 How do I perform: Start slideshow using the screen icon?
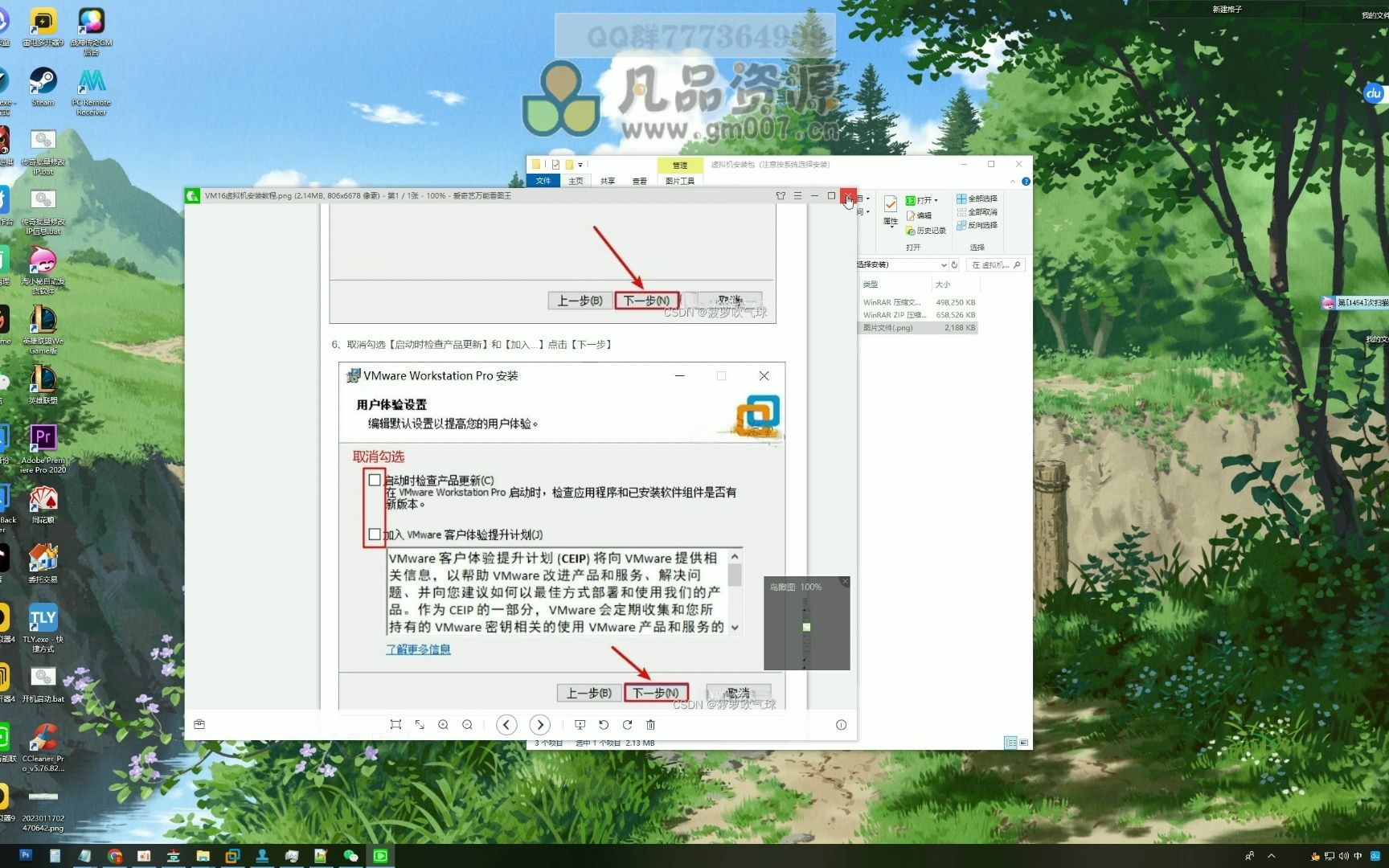point(580,724)
